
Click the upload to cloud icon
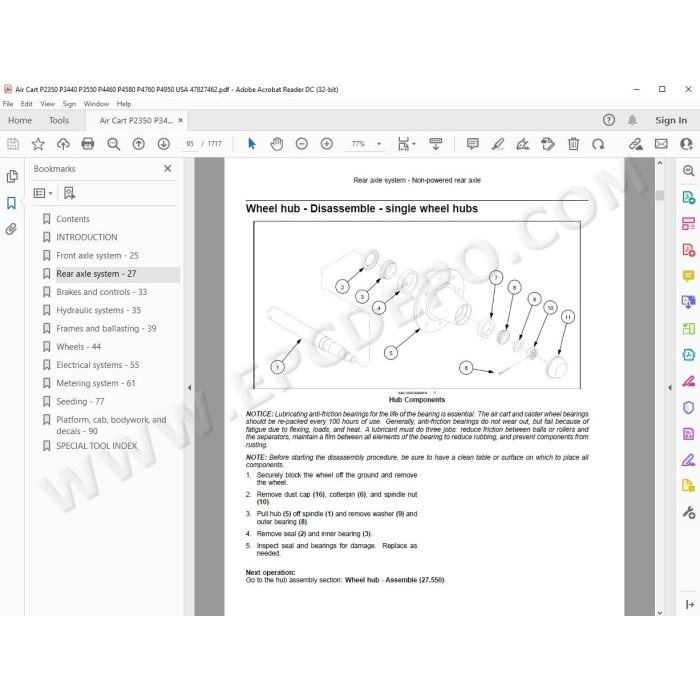[63, 144]
